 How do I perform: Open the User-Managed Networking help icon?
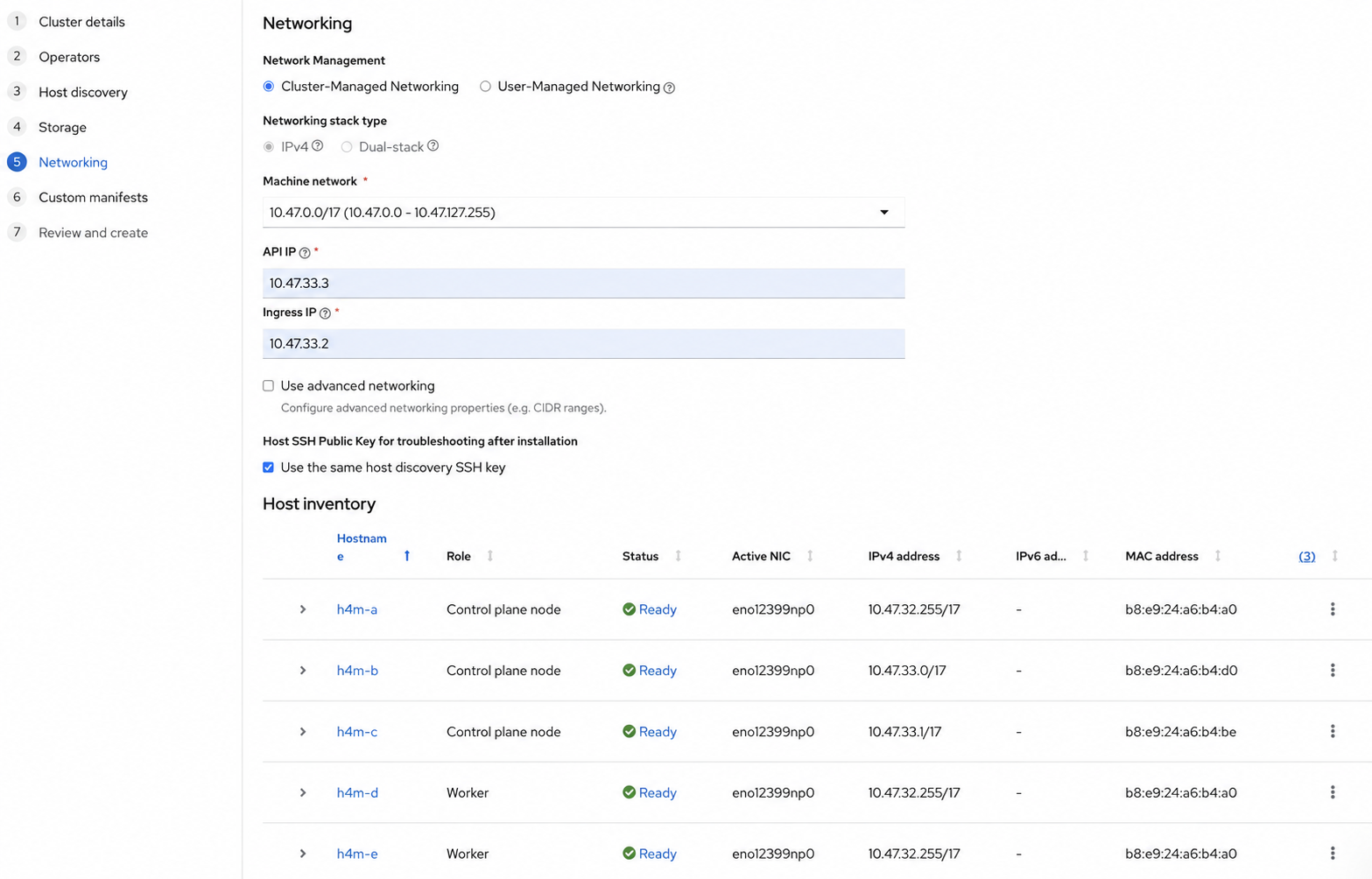(x=669, y=88)
